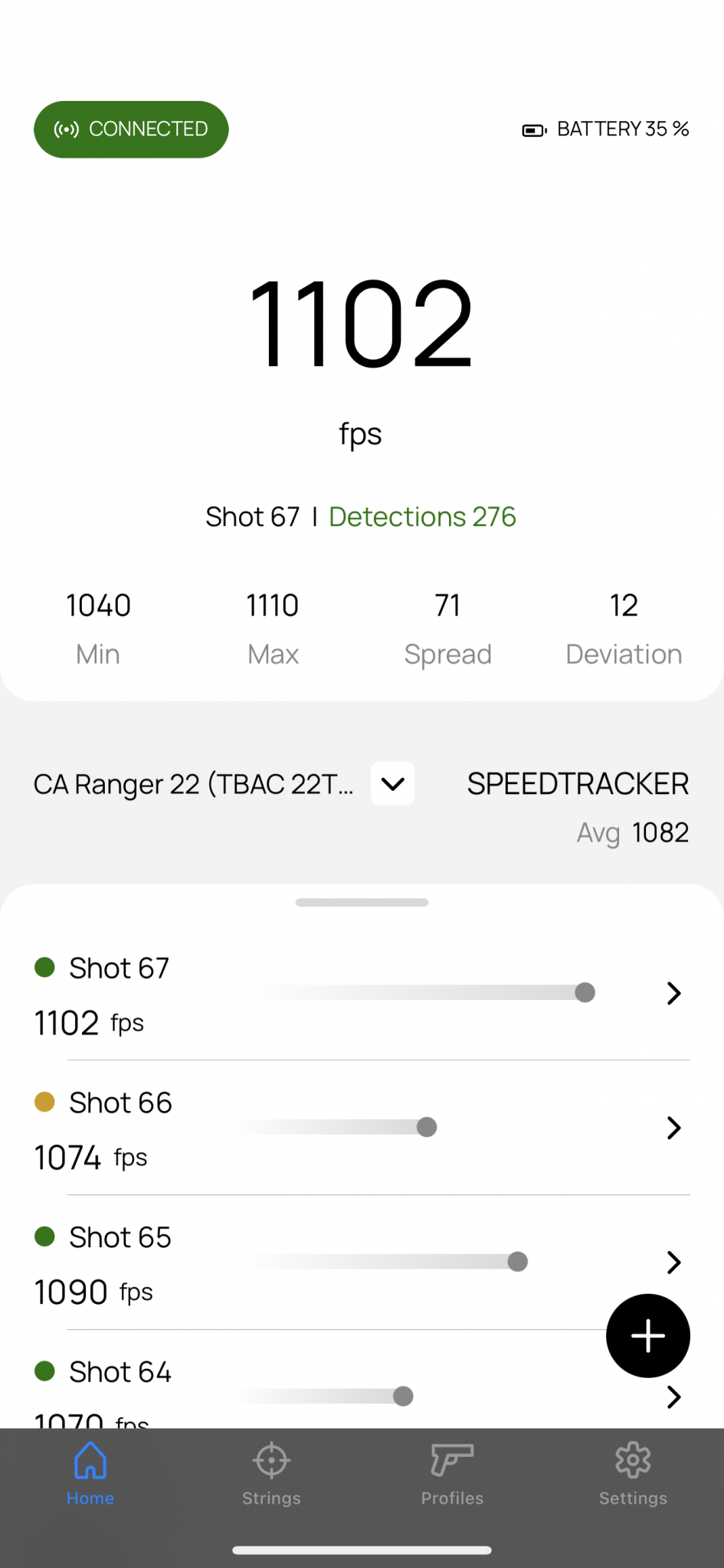This screenshot has height=1568, width=724.
Task: Tap the large 1102 fps reading
Action: [x=361, y=323]
